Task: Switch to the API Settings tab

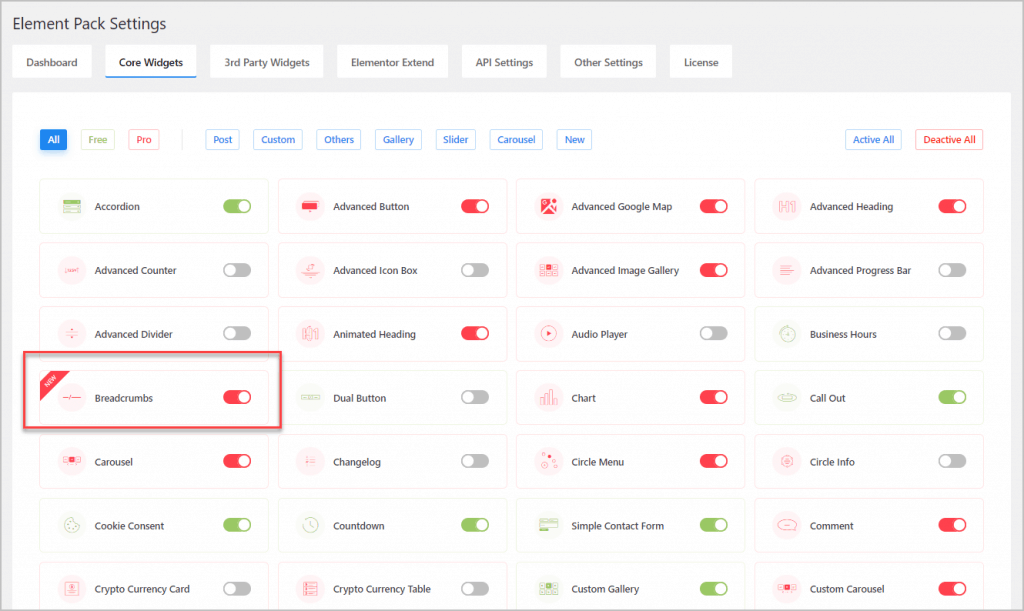Action: pos(505,62)
